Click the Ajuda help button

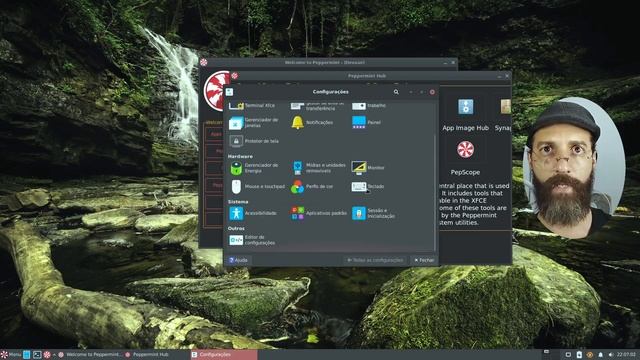coord(238,260)
